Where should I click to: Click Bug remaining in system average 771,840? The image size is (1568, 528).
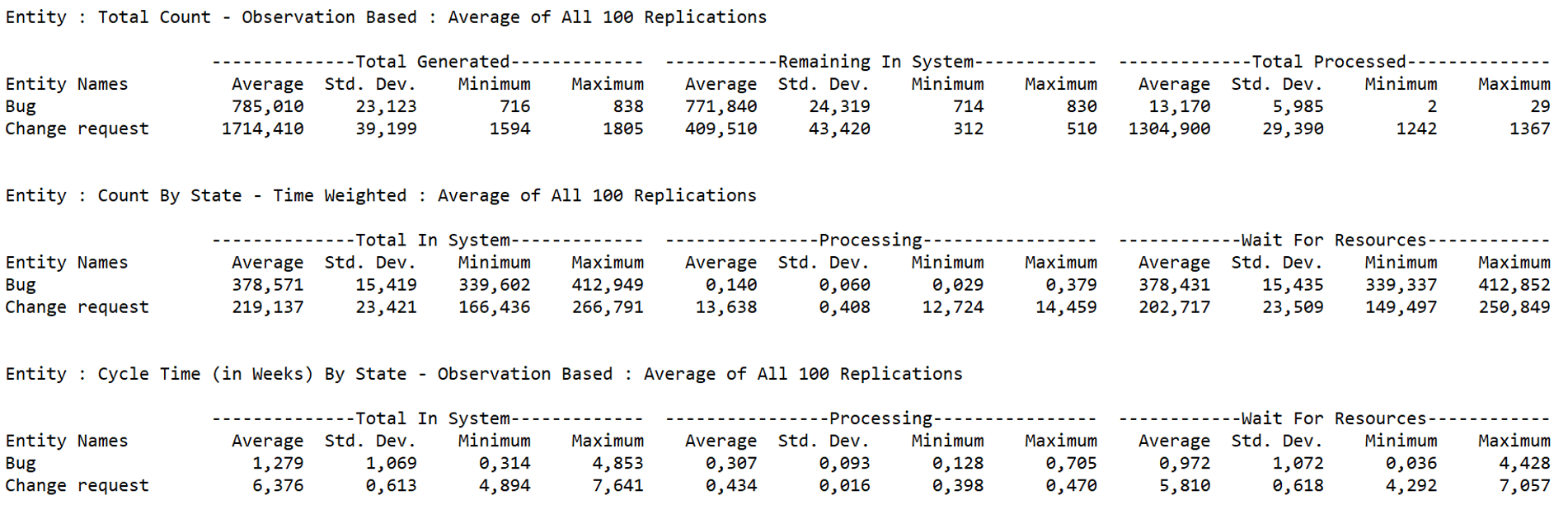pos(721,107)
